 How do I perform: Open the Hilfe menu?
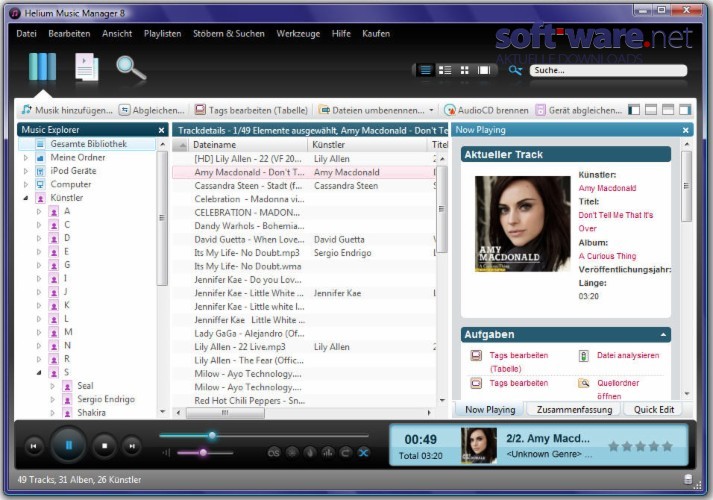point(341,34)
